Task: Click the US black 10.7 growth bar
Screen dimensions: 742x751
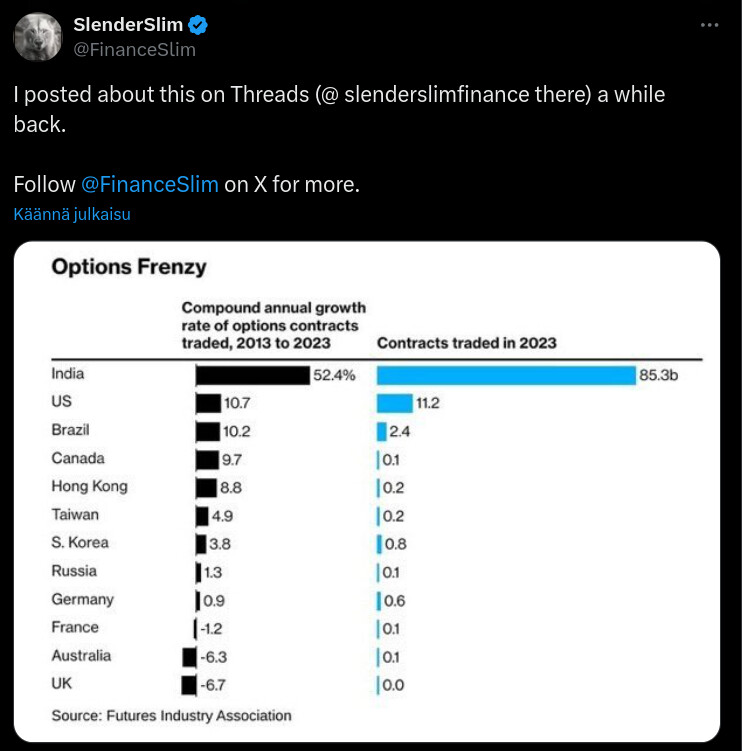Action: [x=208, y=403]
